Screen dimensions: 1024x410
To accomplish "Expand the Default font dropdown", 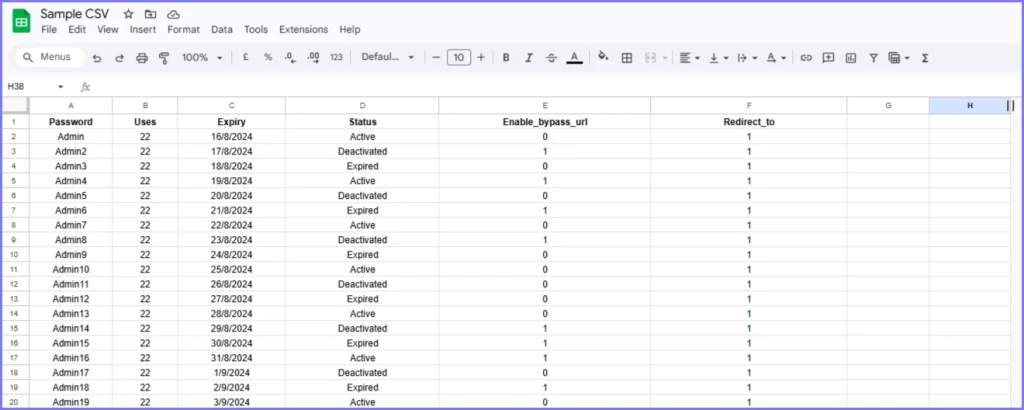I will pos(388,58).
